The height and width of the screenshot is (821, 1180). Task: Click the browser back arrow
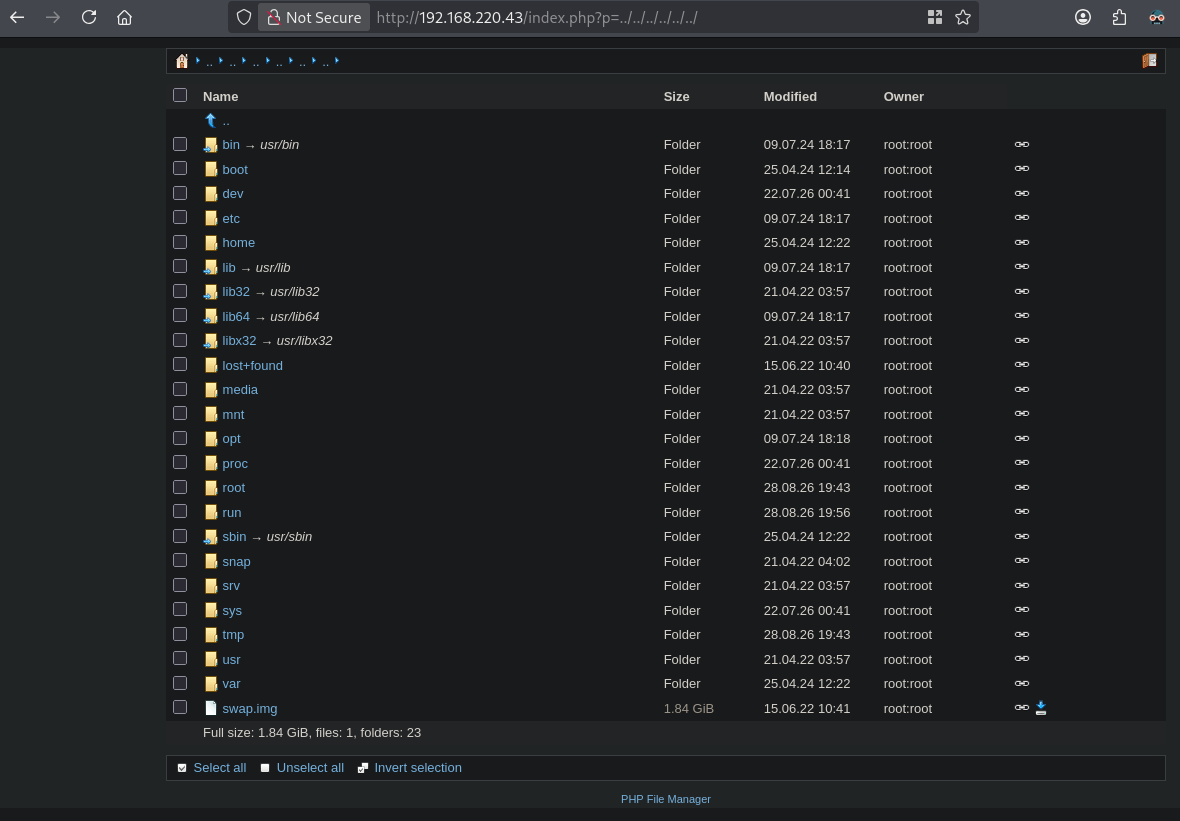[17, 17]
